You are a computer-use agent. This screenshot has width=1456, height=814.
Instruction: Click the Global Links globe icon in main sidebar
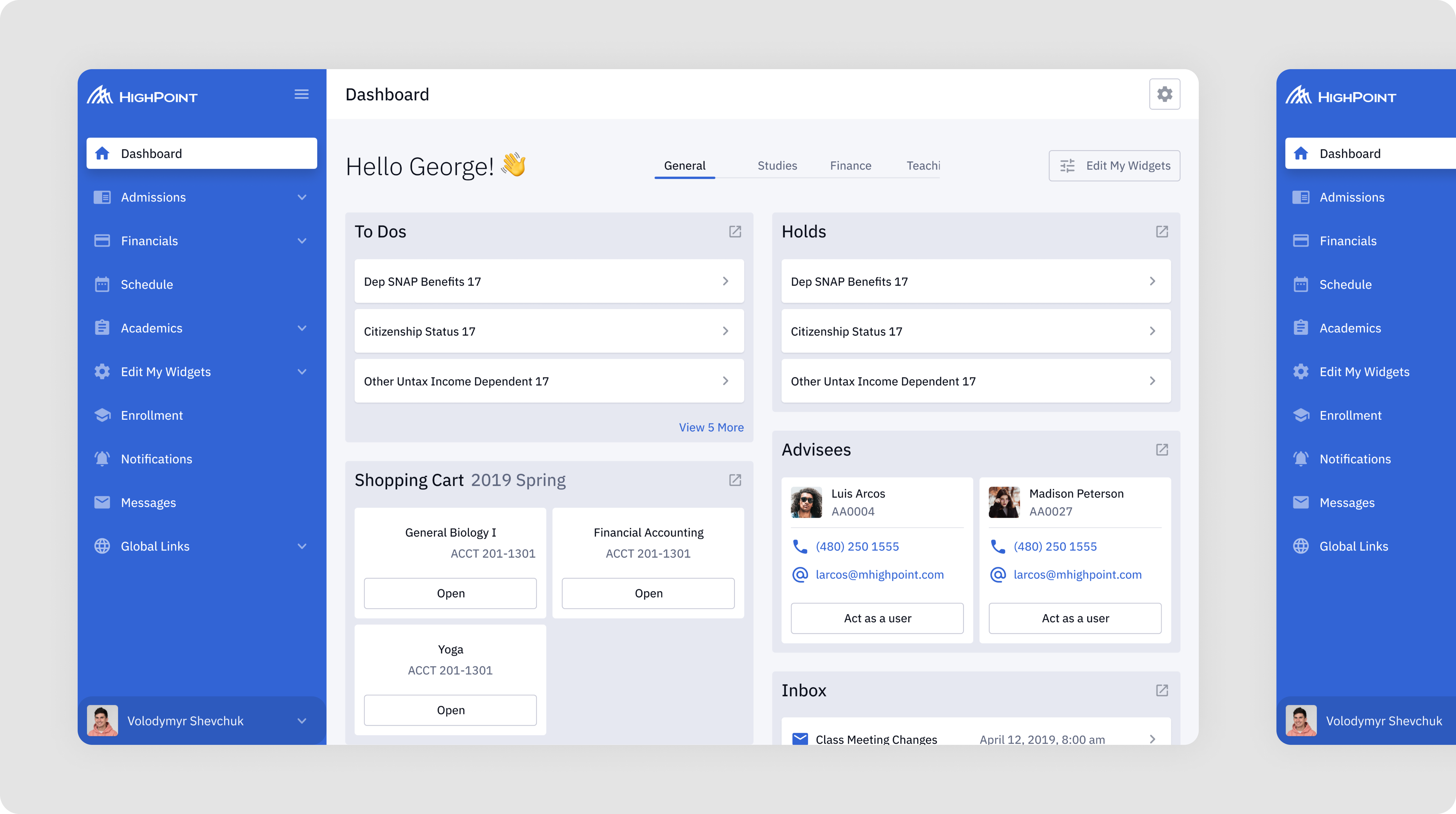tap(102, 546)
